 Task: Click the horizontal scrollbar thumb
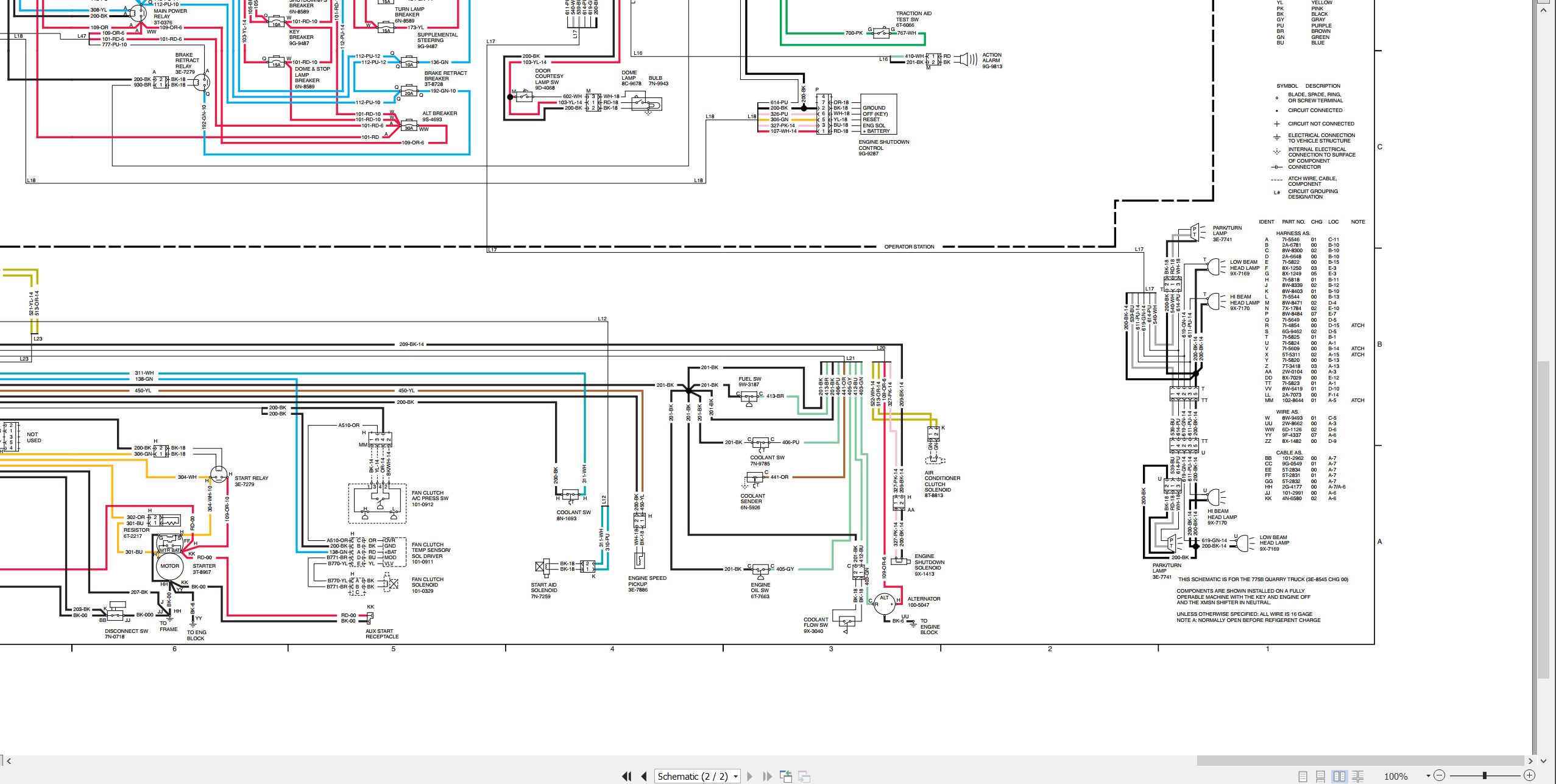1361,760
